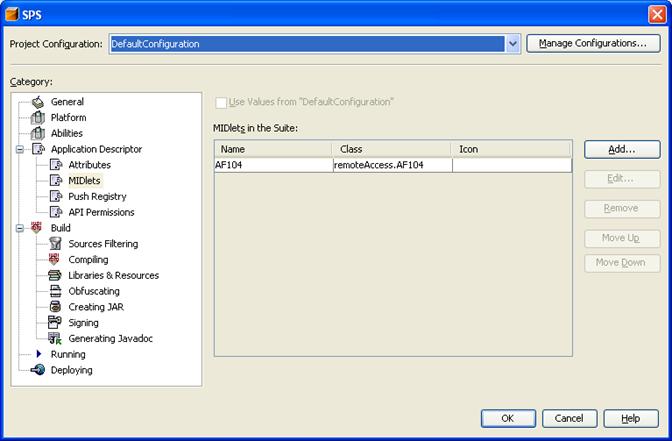Click the Add... button

[x=622, y=149]
